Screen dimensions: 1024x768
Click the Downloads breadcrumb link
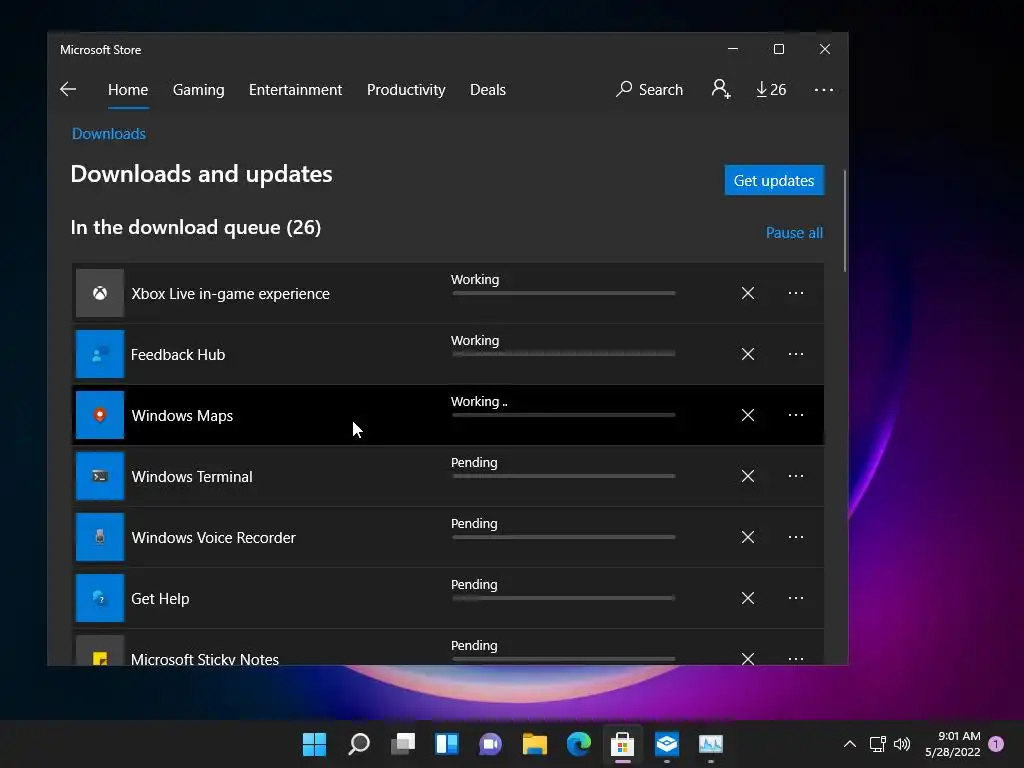108,134
